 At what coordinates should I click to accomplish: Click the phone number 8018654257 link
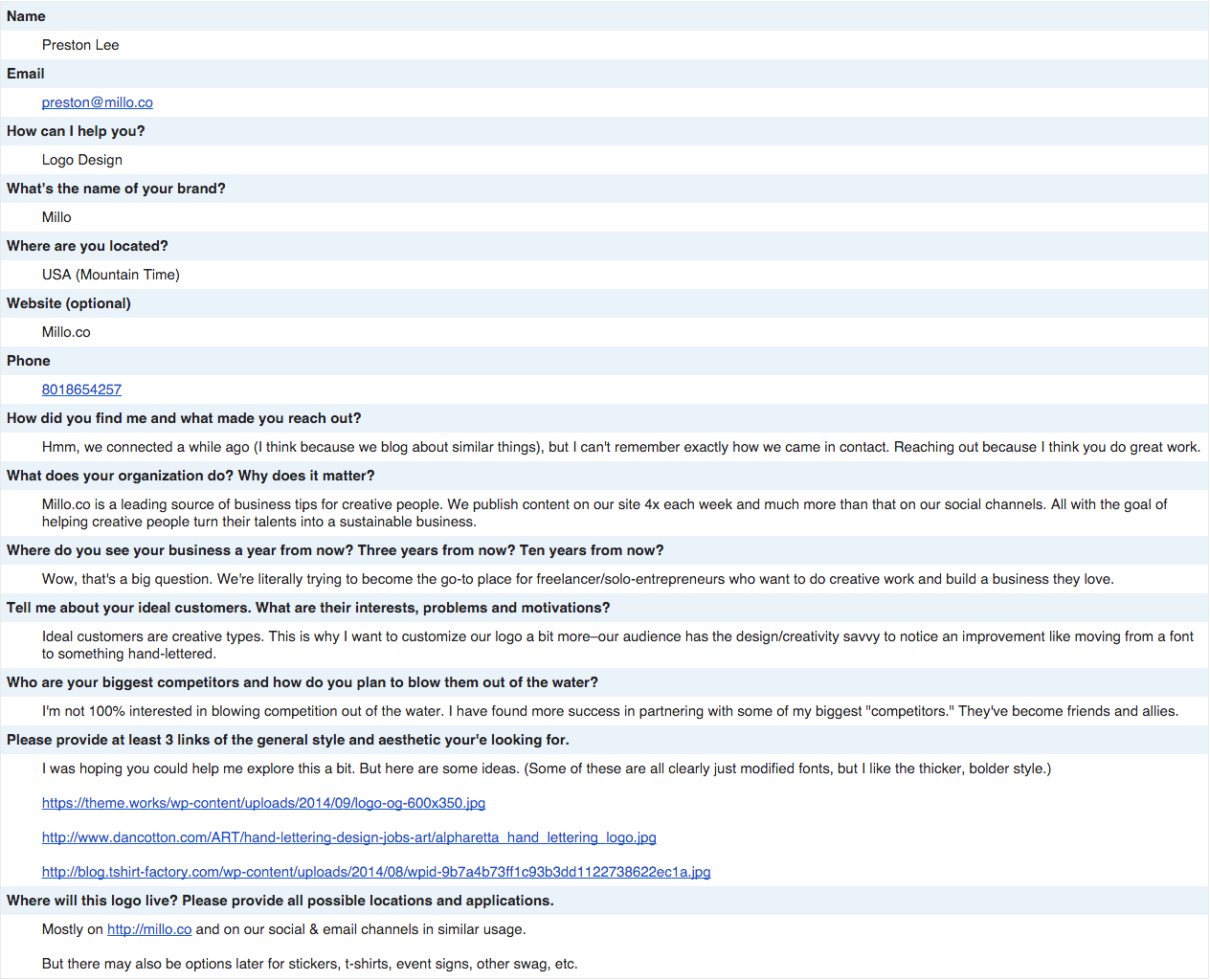81,390
